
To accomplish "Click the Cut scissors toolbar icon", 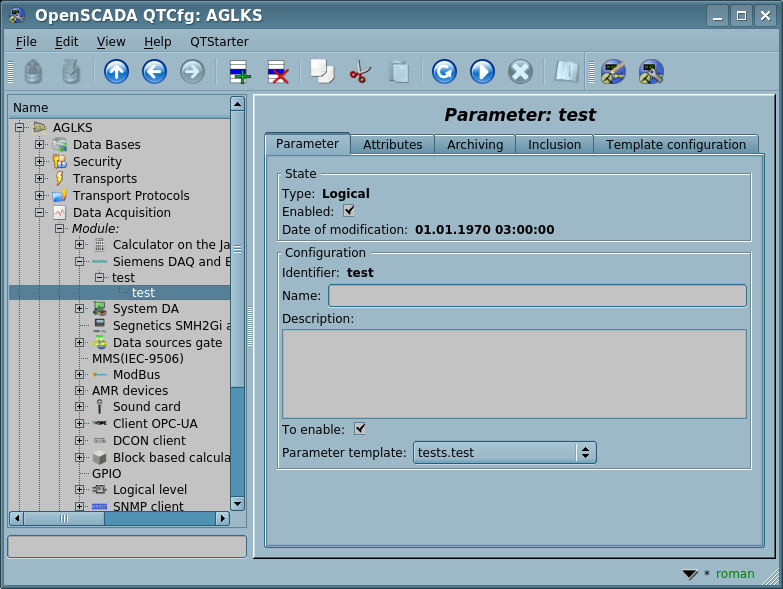I will click(x=360, y=72).
